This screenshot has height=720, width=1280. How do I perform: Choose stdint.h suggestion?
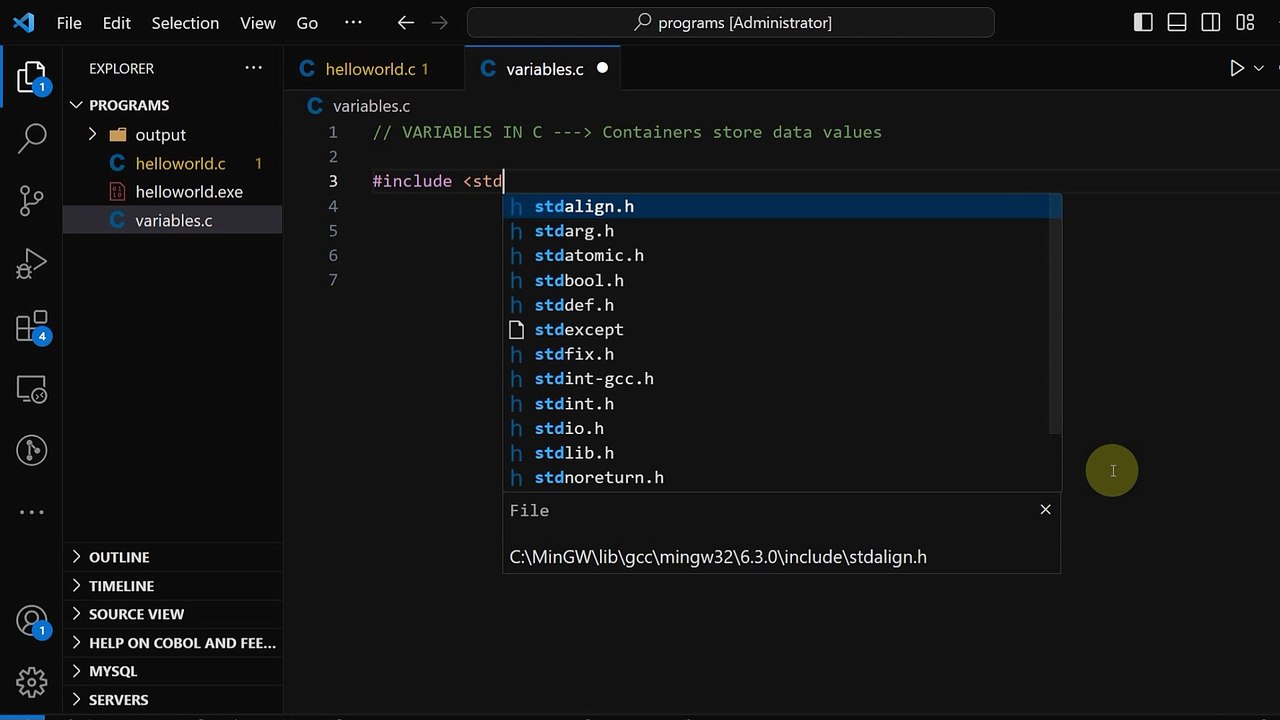pyautogui.click(x=775, y=403)
